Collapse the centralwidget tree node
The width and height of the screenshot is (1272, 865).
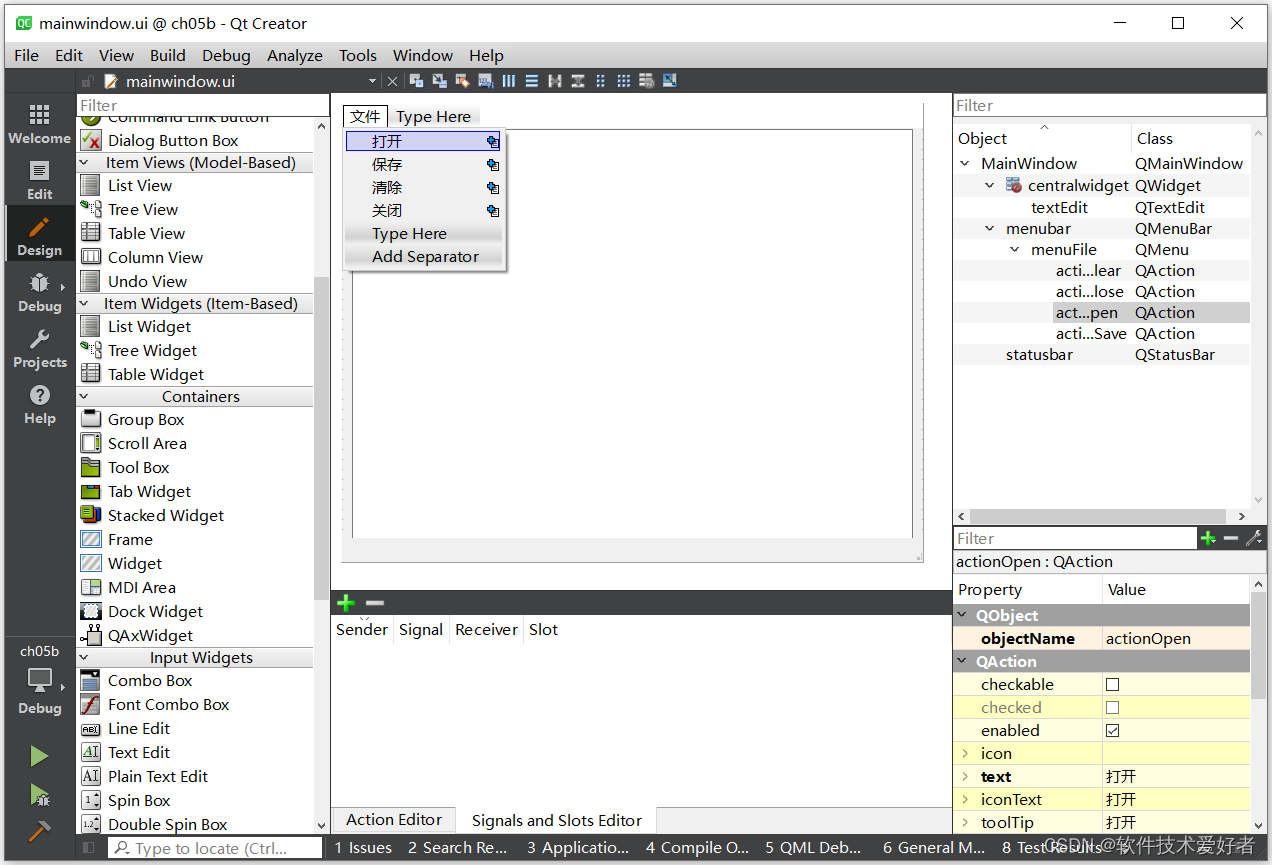[x=990, y=186]
